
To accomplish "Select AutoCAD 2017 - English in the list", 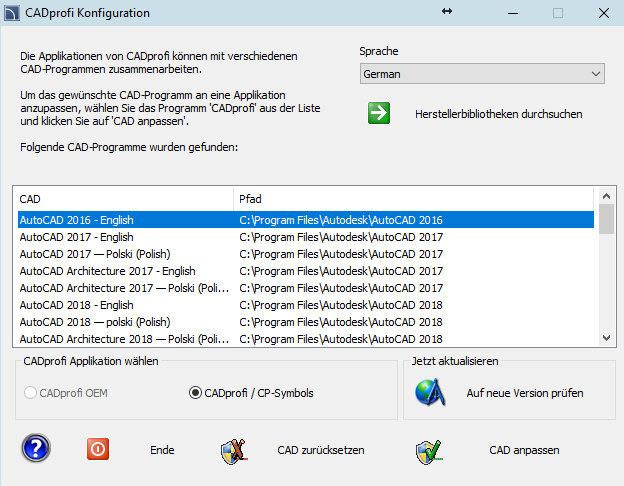I will pos(77,237).
